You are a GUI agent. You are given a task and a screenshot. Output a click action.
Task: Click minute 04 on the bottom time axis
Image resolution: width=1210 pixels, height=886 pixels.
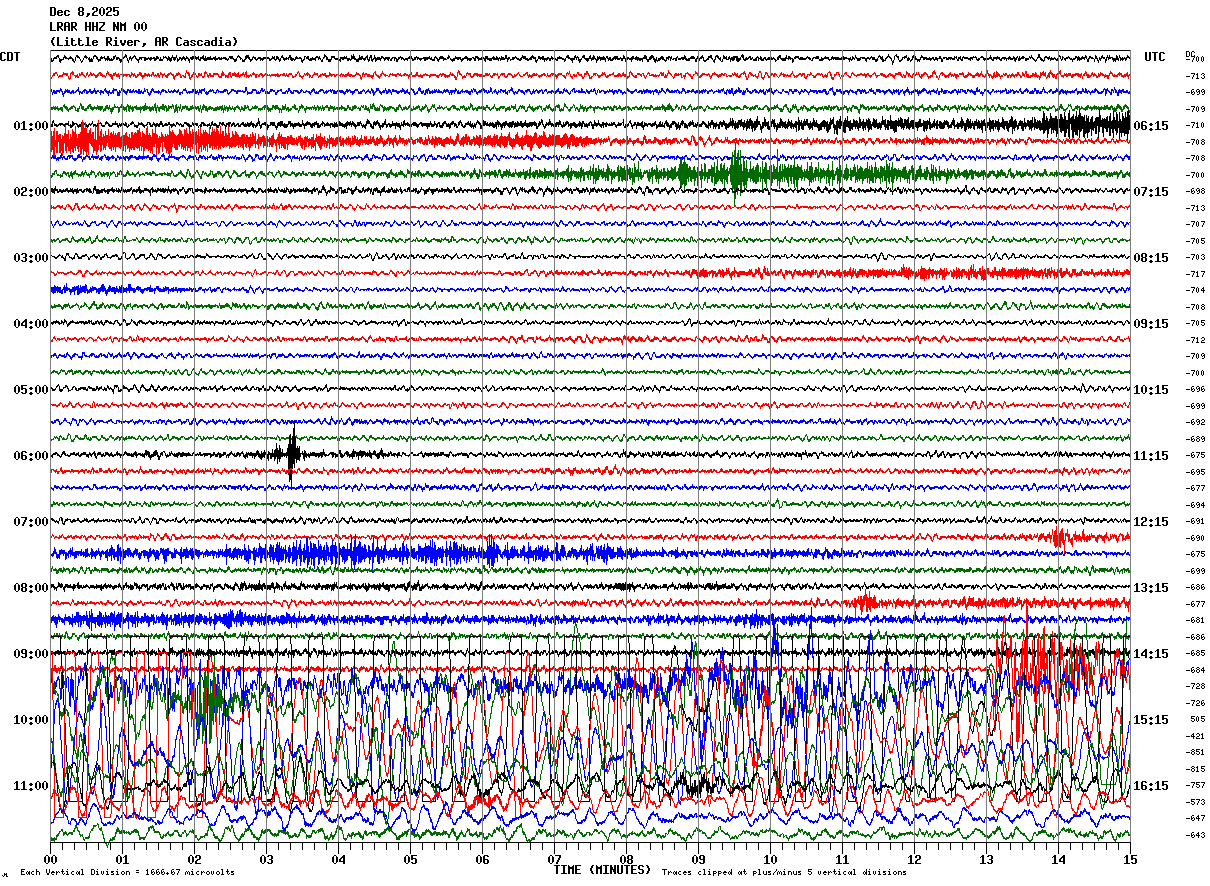(338, 859)
